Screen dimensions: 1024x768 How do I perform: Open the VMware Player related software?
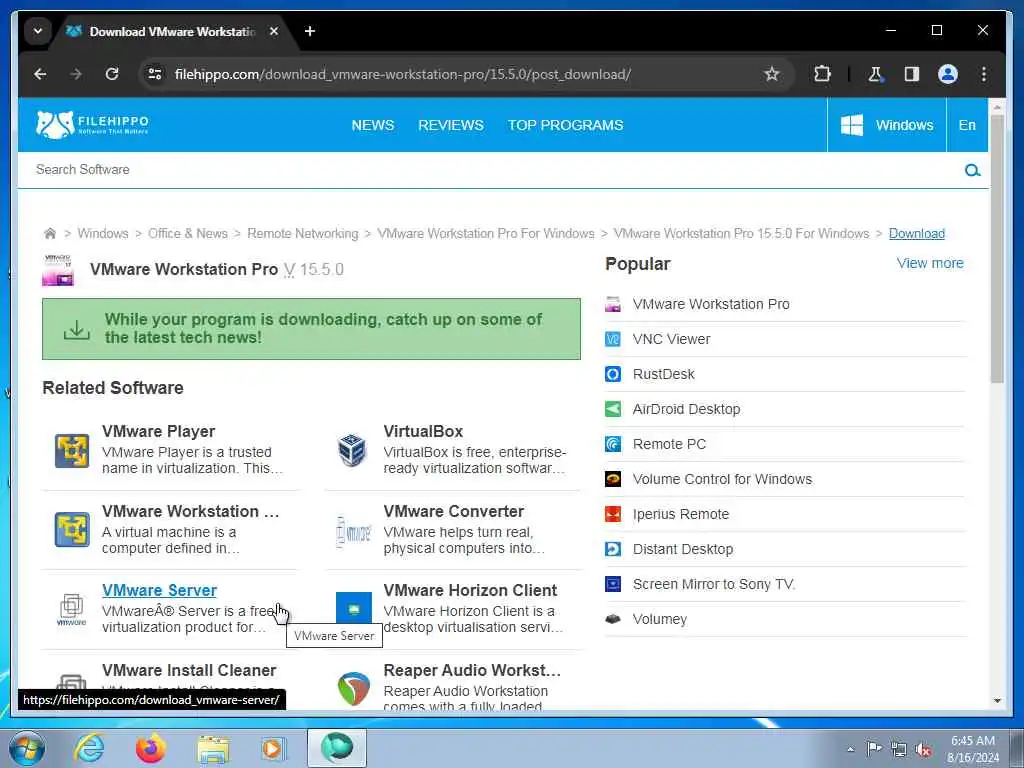[158, 432]
